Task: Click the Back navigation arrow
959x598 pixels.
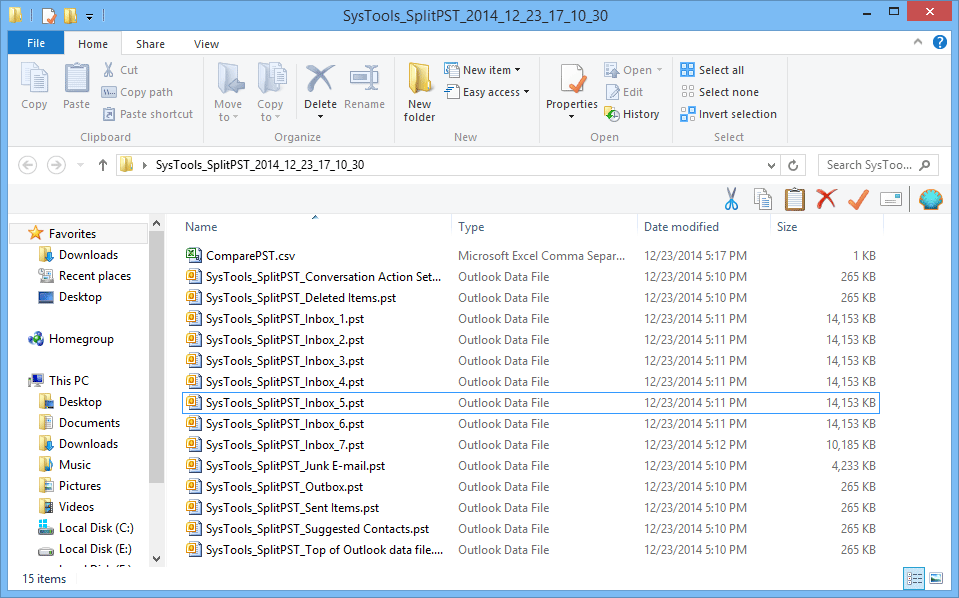Action: point(28,165)
